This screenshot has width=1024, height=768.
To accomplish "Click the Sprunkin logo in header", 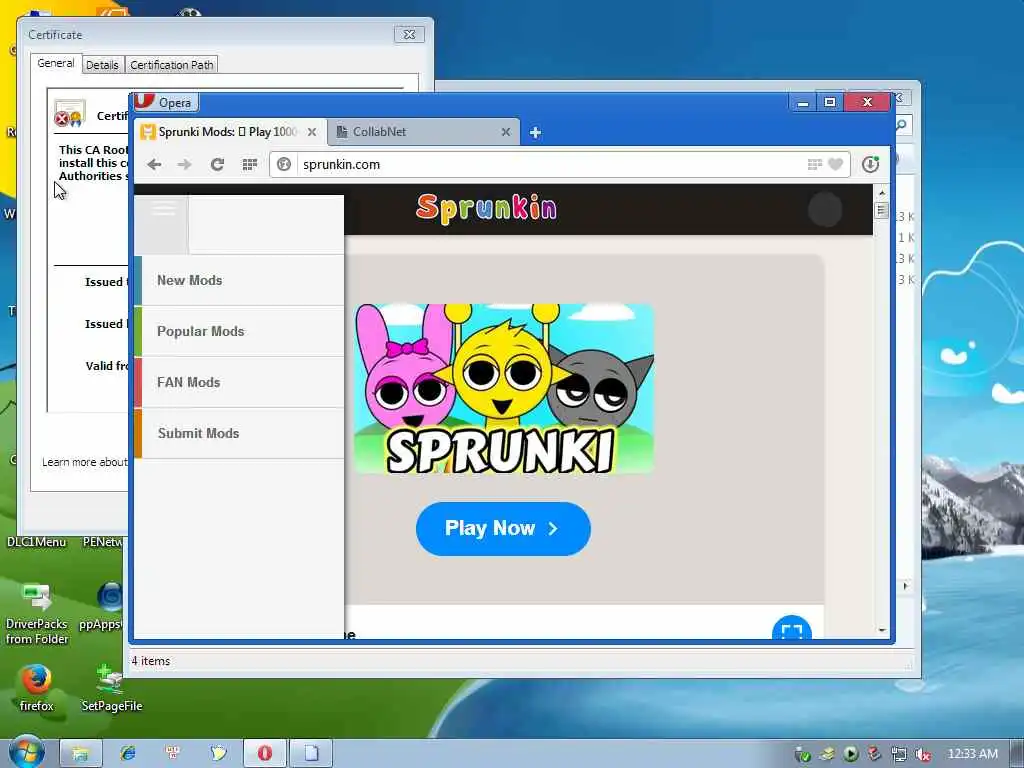I will [x=487, y=208].
